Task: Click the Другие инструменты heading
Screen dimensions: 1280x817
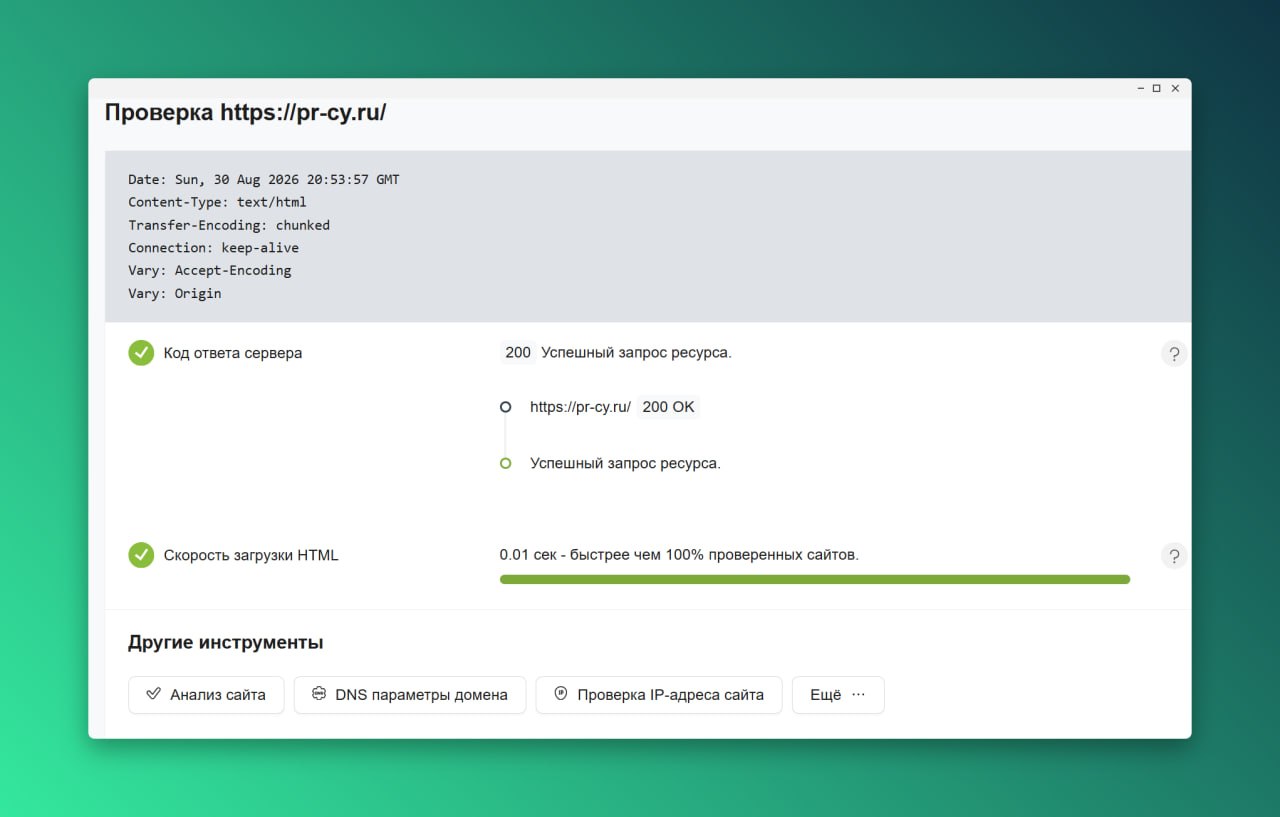Action: click(226, 643)
